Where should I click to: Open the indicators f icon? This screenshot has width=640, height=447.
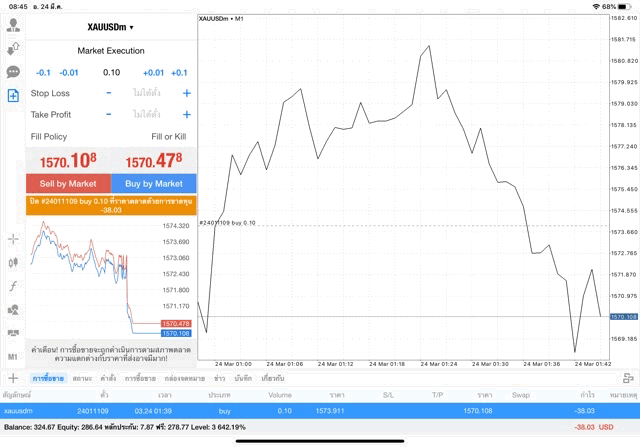pos(13,285)
